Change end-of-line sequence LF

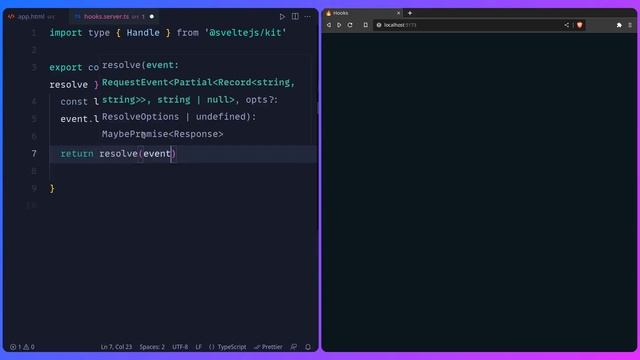198,347
